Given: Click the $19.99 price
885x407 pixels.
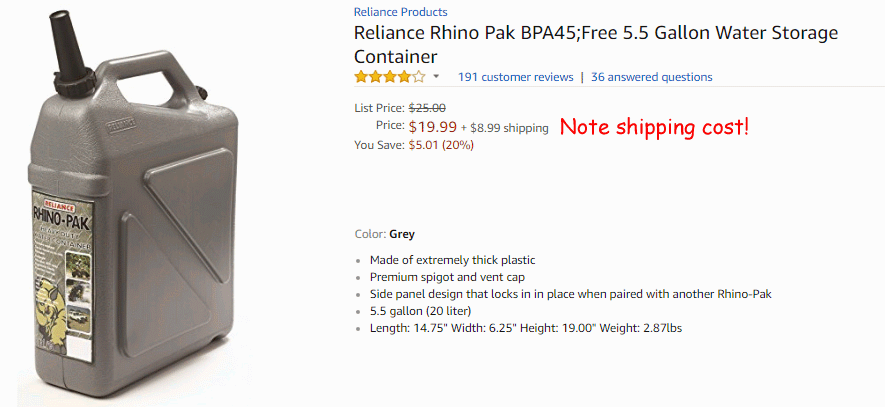Looking at the screenshot, I should pos(432,127).
